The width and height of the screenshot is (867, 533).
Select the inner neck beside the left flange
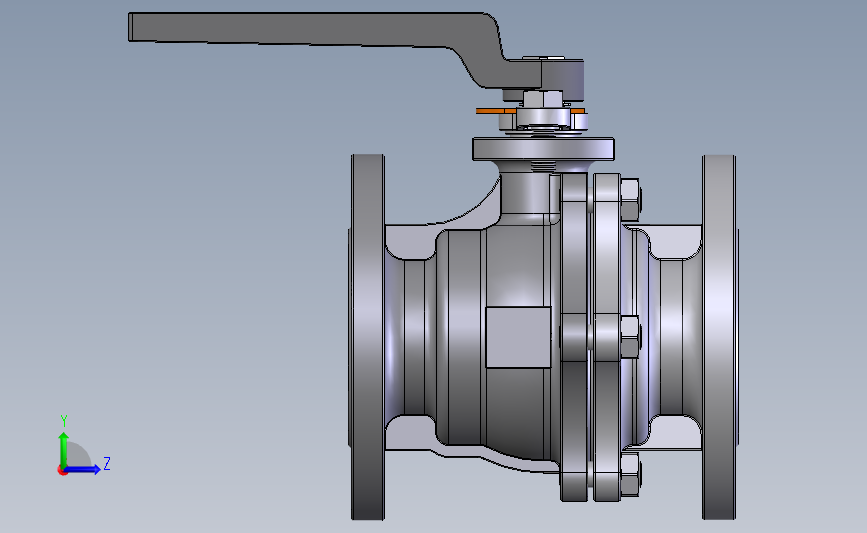click(x=414, y=337)
